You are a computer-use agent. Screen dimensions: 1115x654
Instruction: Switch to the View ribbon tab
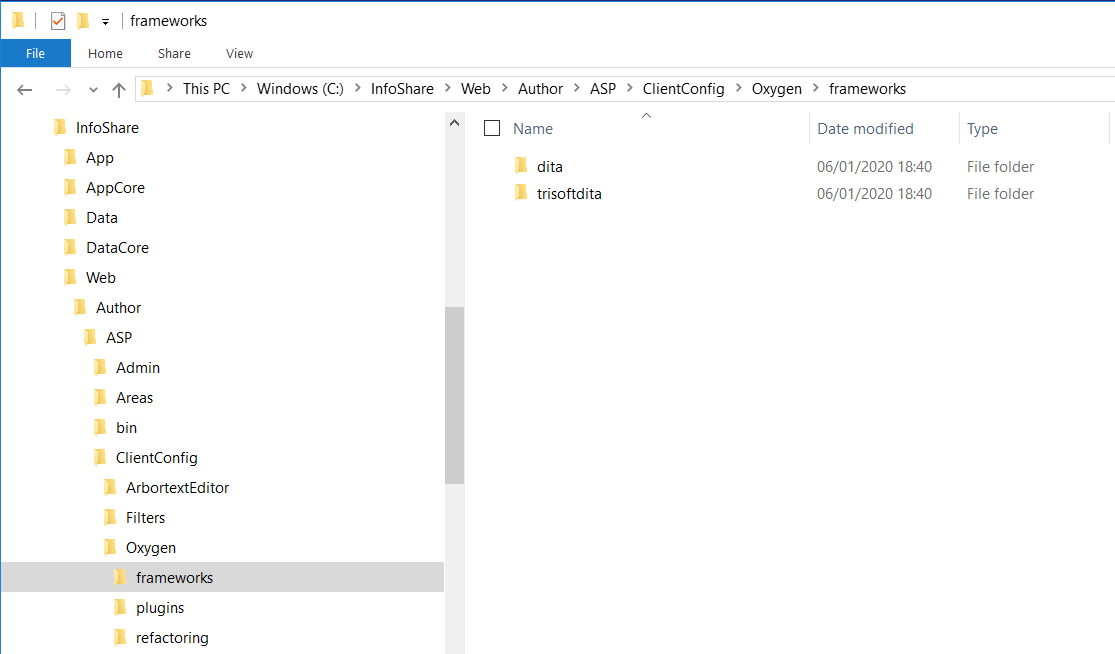pyautogui.click(x=238, y=53)
